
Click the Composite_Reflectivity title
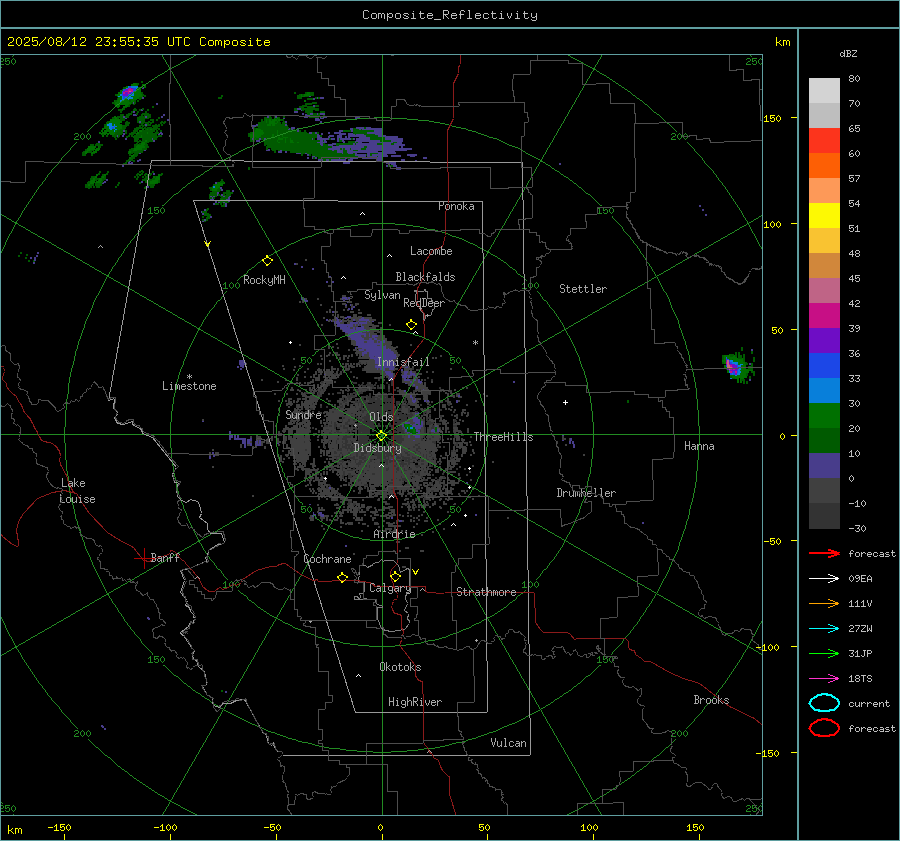[449, 15]
